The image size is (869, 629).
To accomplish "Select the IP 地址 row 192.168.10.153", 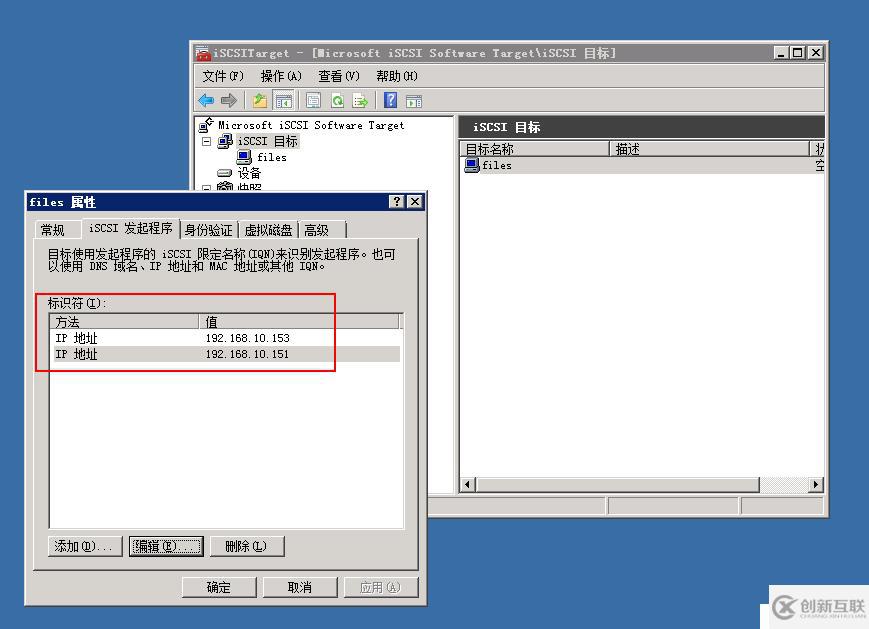I will click(226, 338).
